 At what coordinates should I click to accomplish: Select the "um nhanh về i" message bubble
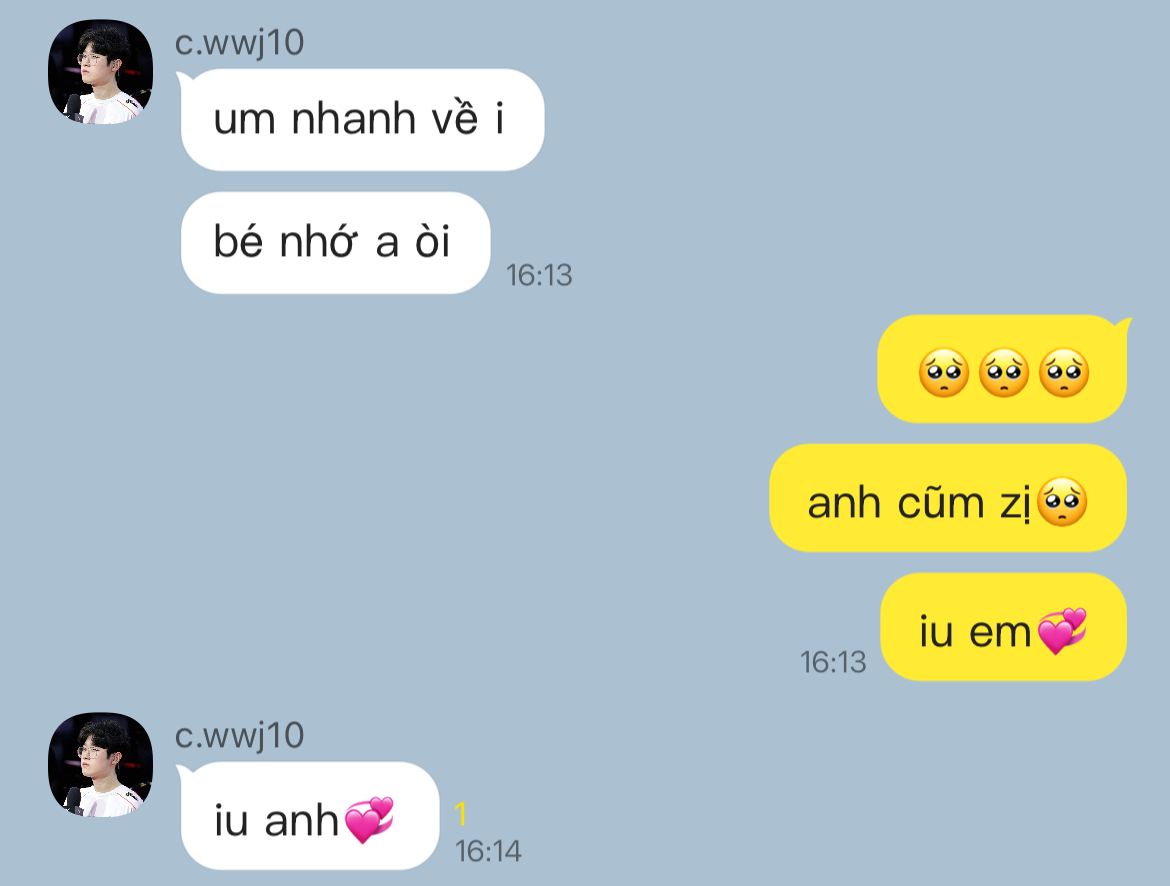tap(363, 119)
